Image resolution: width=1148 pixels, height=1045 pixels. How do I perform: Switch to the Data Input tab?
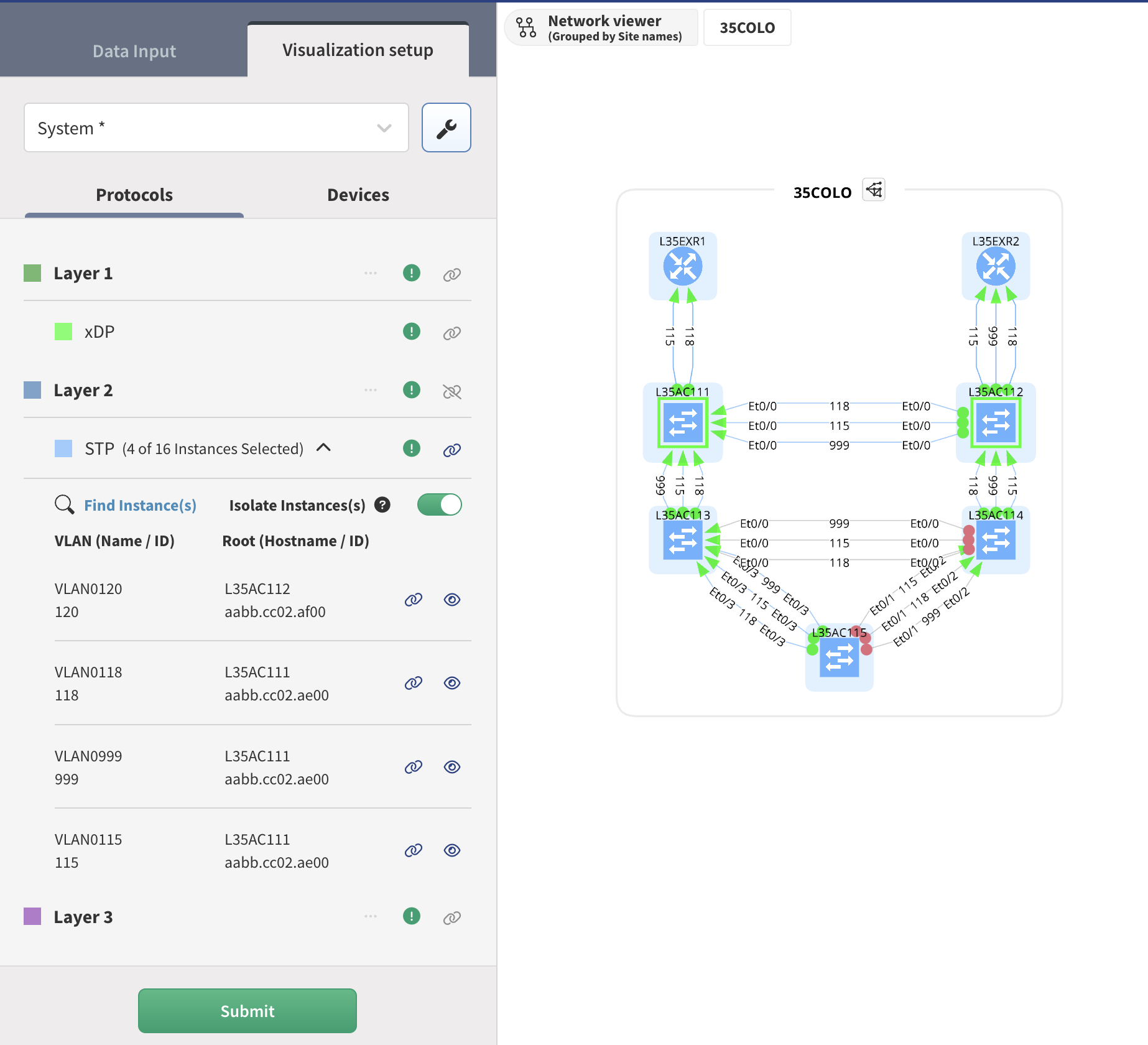tap(134, 51)
